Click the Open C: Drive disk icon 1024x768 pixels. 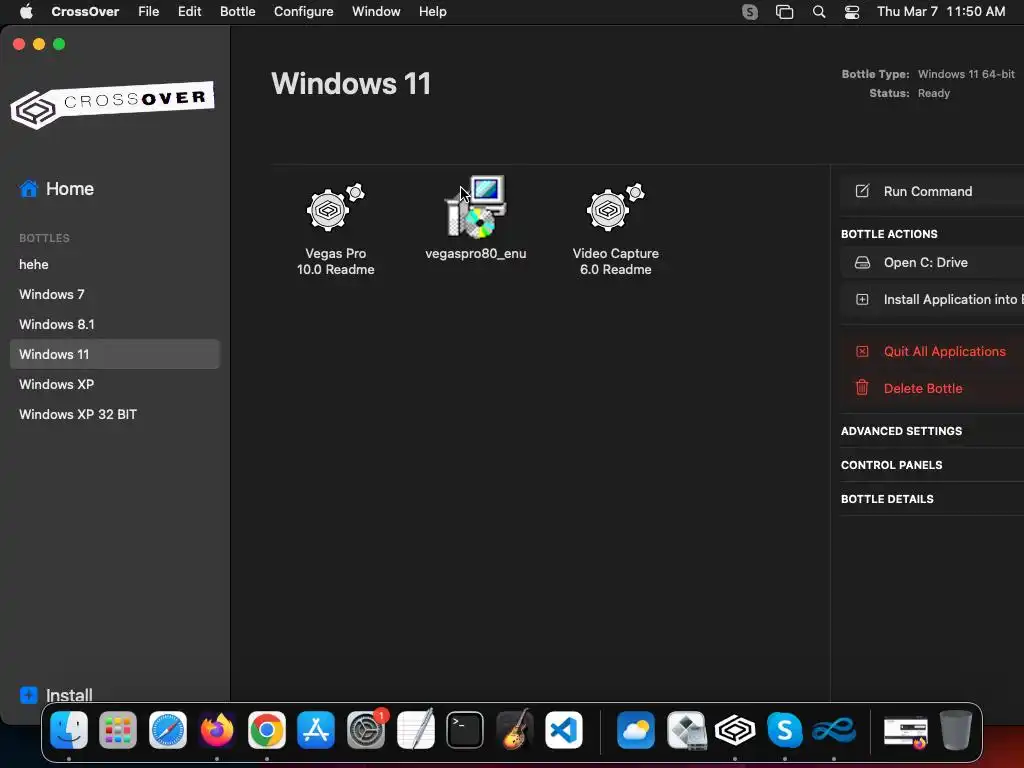coord(862,263)
